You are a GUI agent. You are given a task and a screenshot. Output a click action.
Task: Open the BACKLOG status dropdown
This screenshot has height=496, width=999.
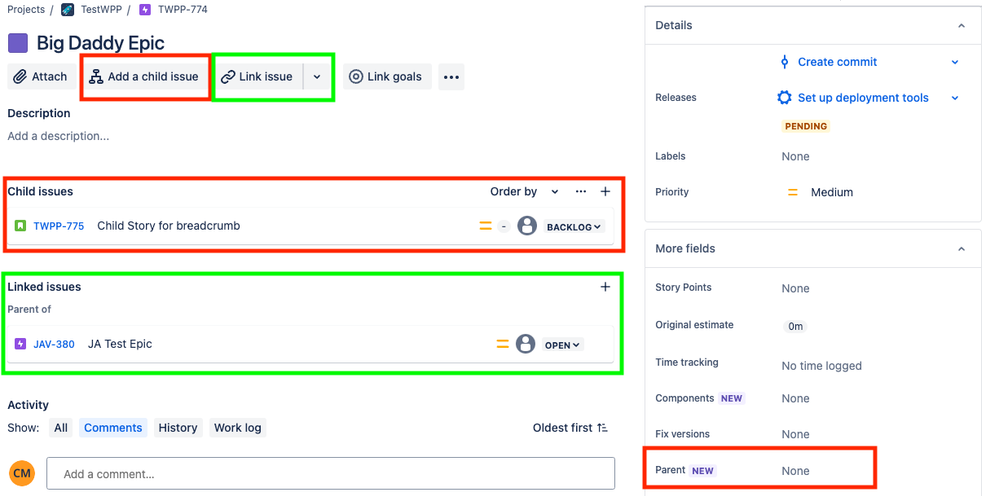573,227
